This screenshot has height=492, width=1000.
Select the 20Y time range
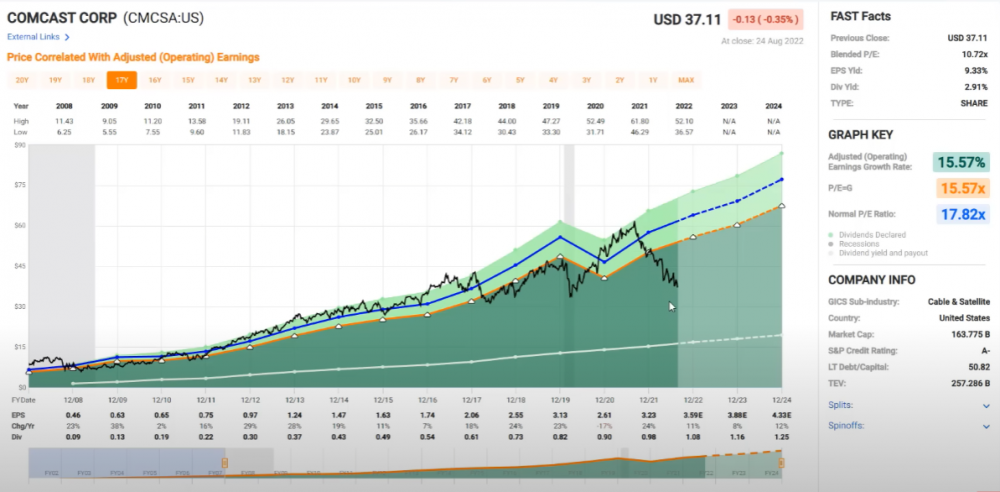pyautogui.click(x=22, y=80)
